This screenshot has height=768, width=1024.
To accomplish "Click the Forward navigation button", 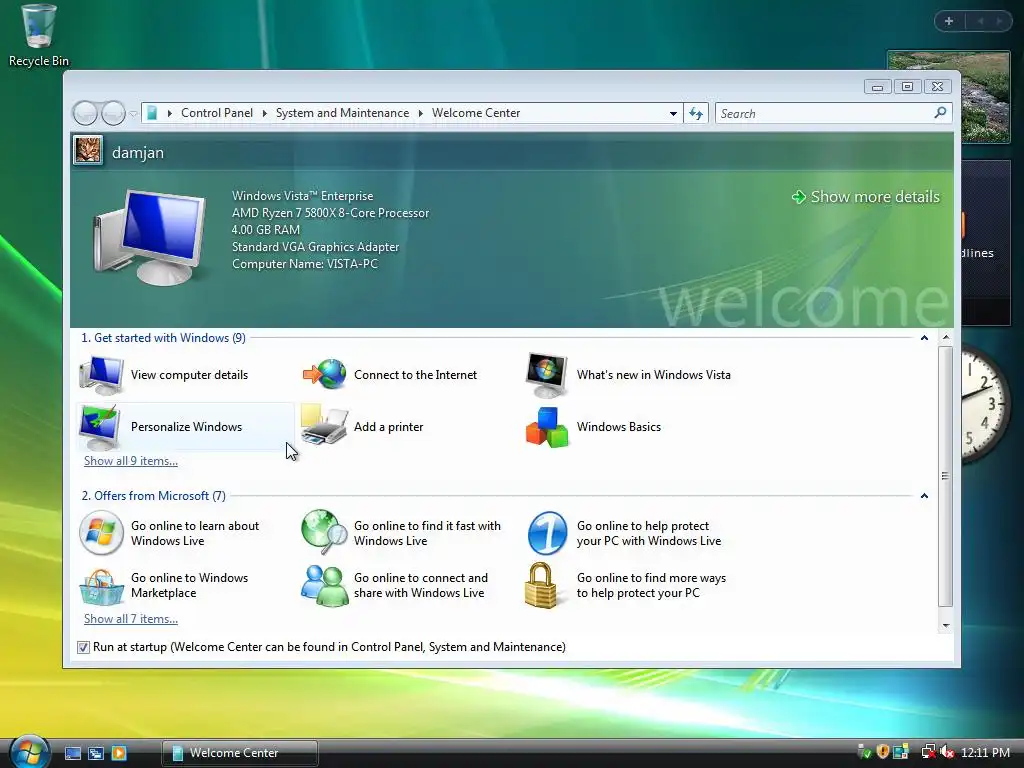I will coord(113,113).
